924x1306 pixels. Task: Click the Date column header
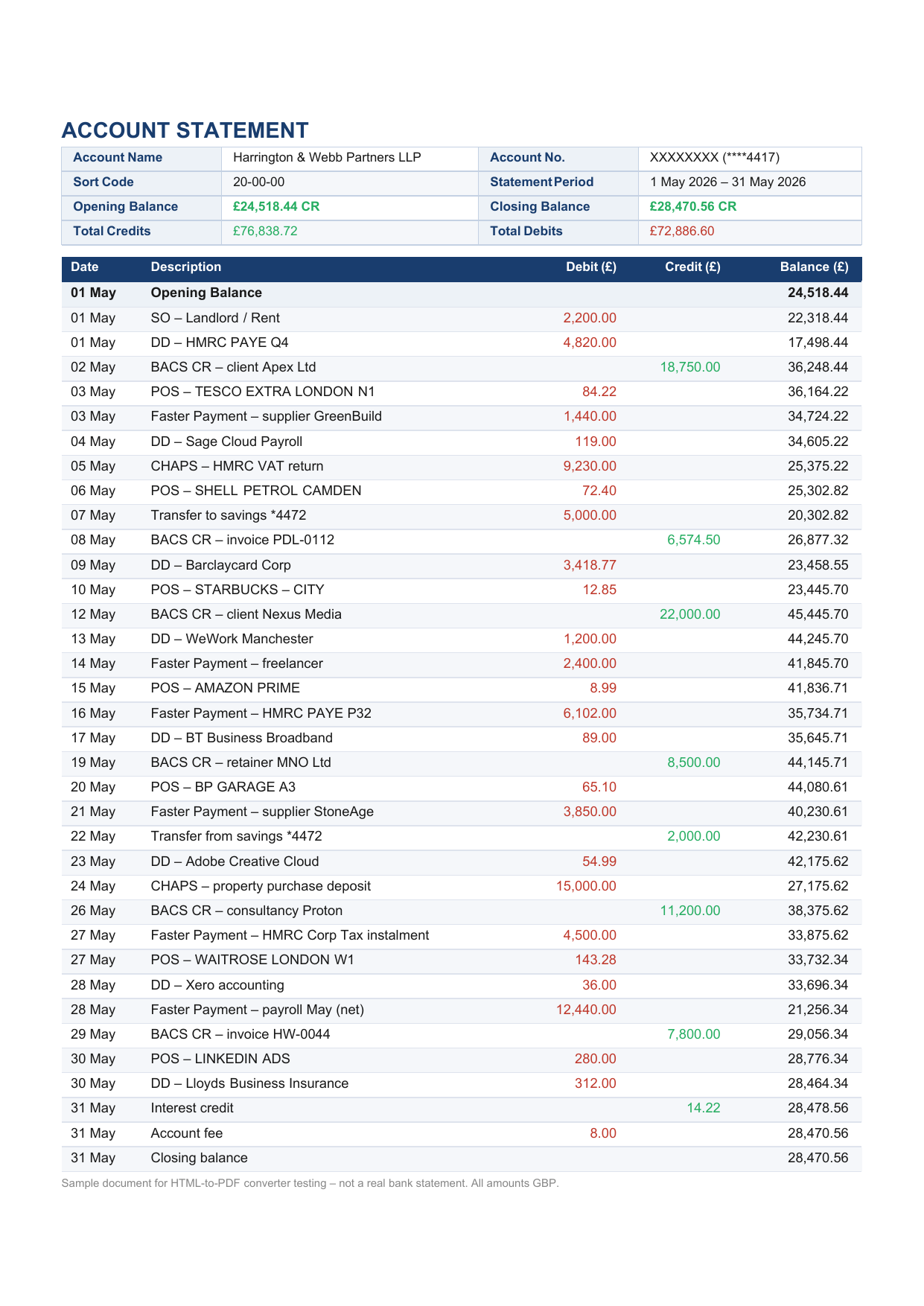click(x=85, y=267)
